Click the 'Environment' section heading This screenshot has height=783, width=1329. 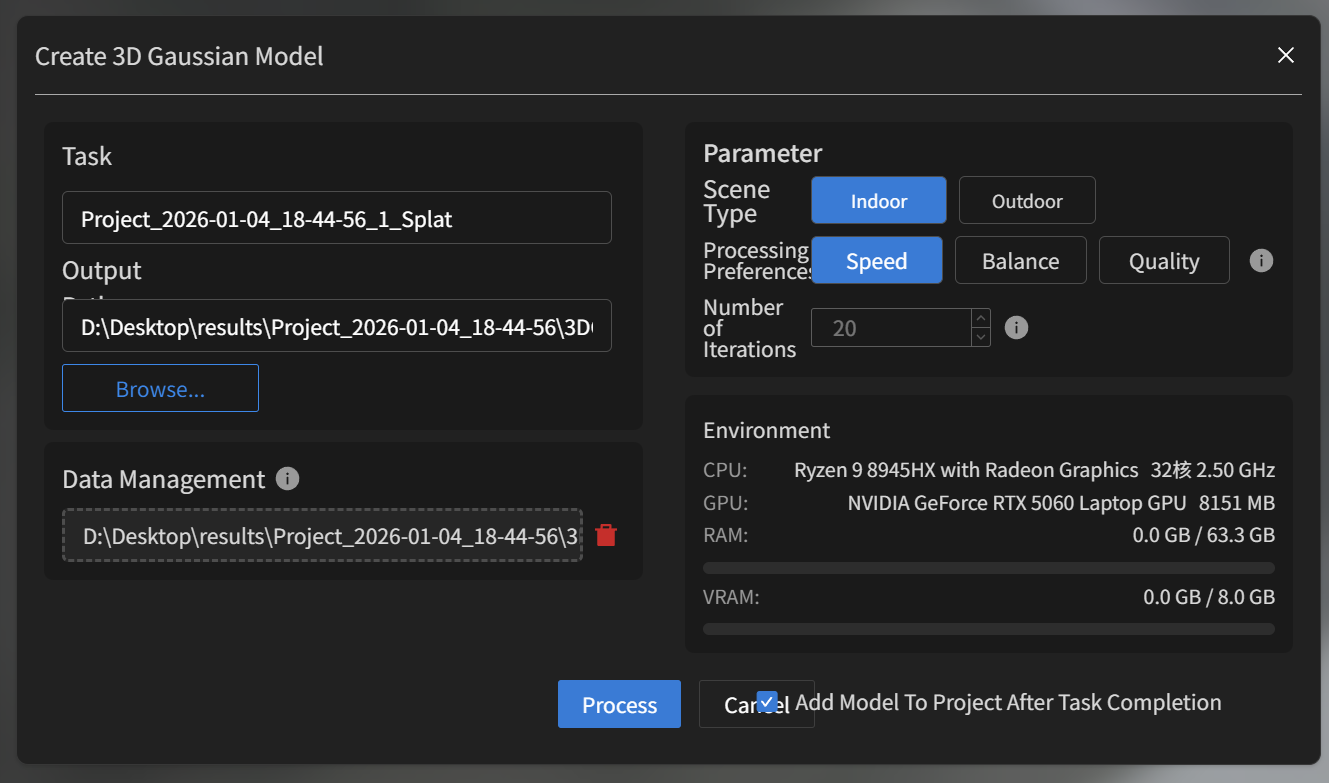(766, 430)
